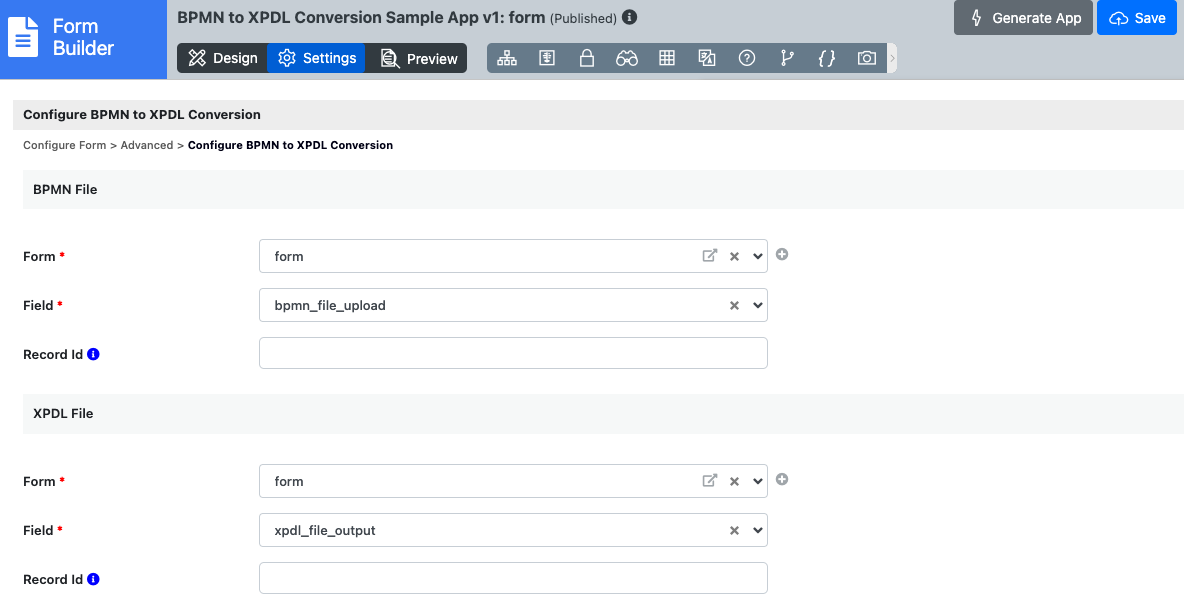Open the BPMN File Form dropdown
Viewport: 1184px width, 616px height.
757,256
